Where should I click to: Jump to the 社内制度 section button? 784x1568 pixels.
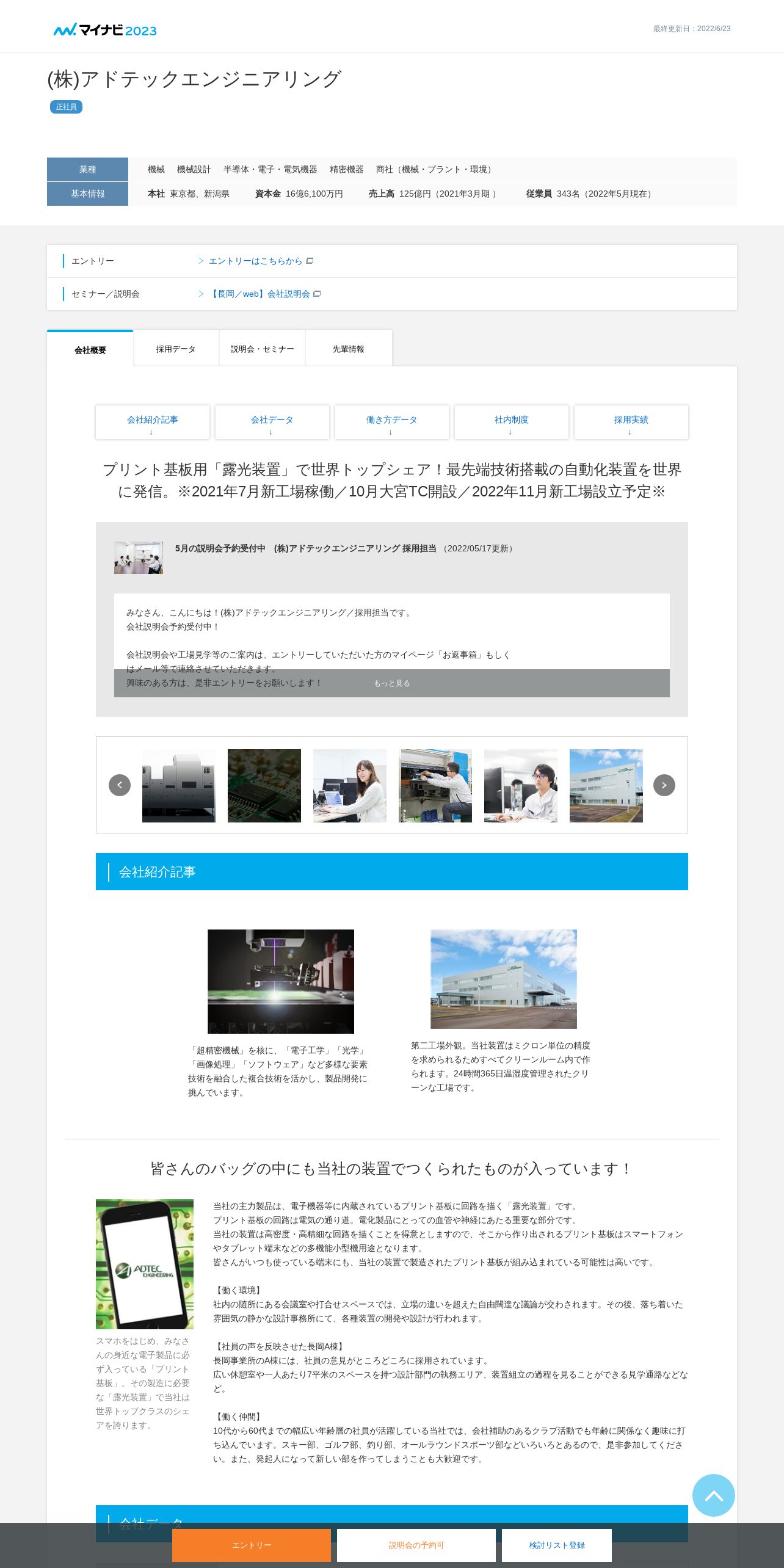pyautogui.click(x=512, y=423)
